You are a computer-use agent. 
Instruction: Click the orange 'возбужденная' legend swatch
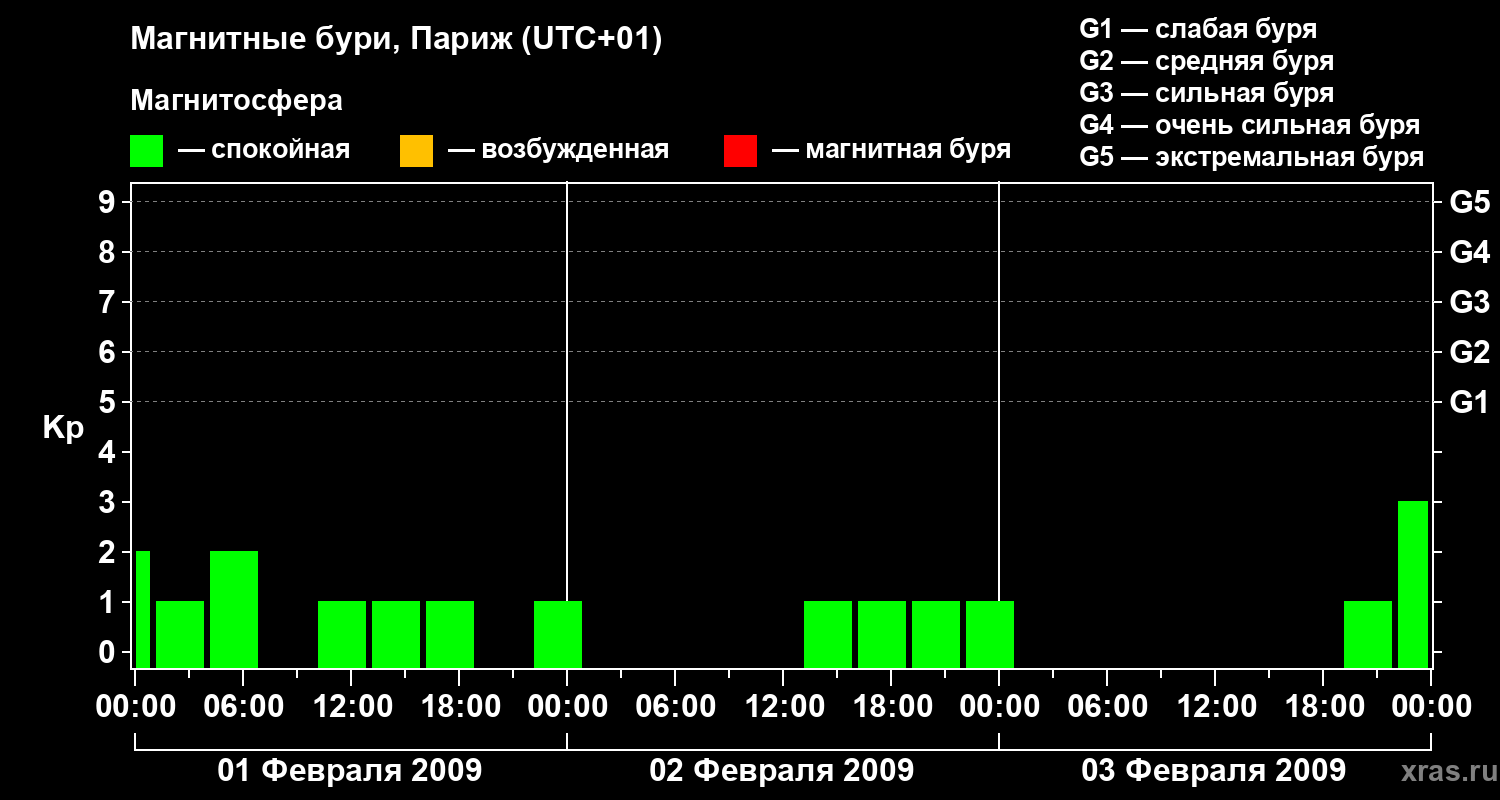tap(416, 151)
